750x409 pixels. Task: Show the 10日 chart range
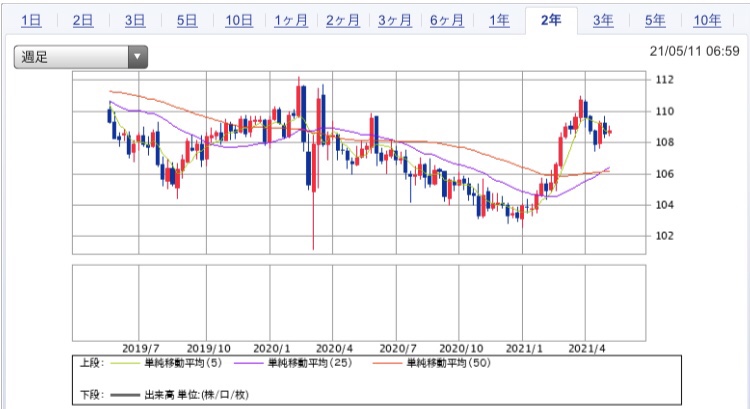239,20
